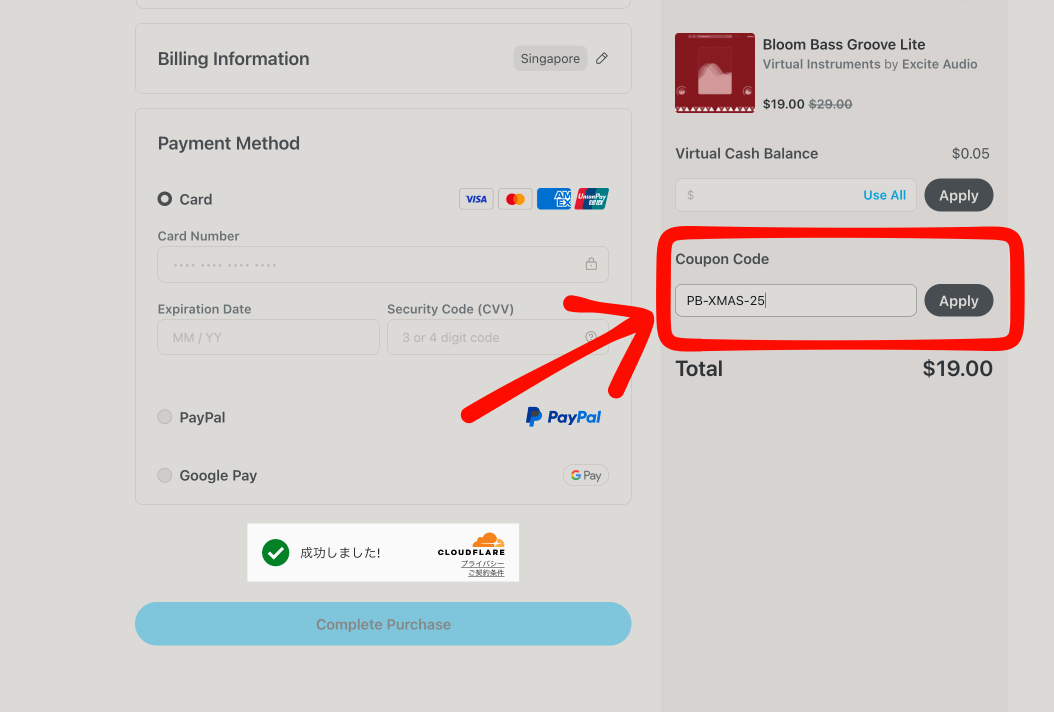Click the pencil icon to edit billing information
This screenshot has width=1054, height=712.
[601, 59]
